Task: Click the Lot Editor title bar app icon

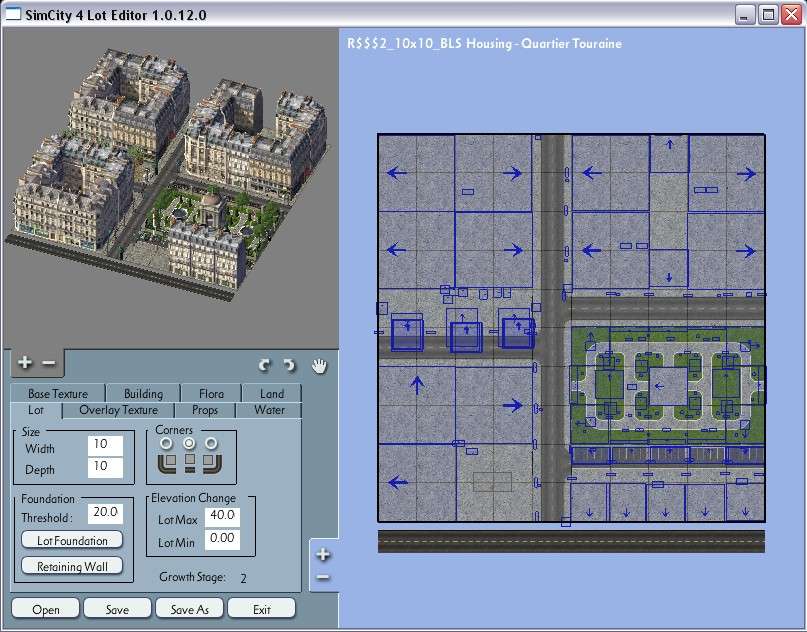Action: pos(13,14)
